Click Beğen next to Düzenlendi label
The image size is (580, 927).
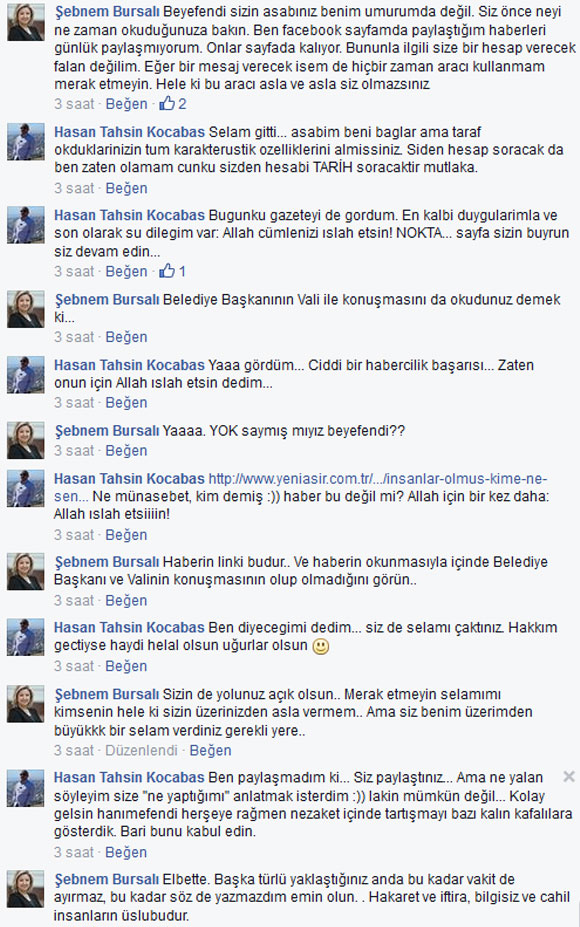[210, 750]
